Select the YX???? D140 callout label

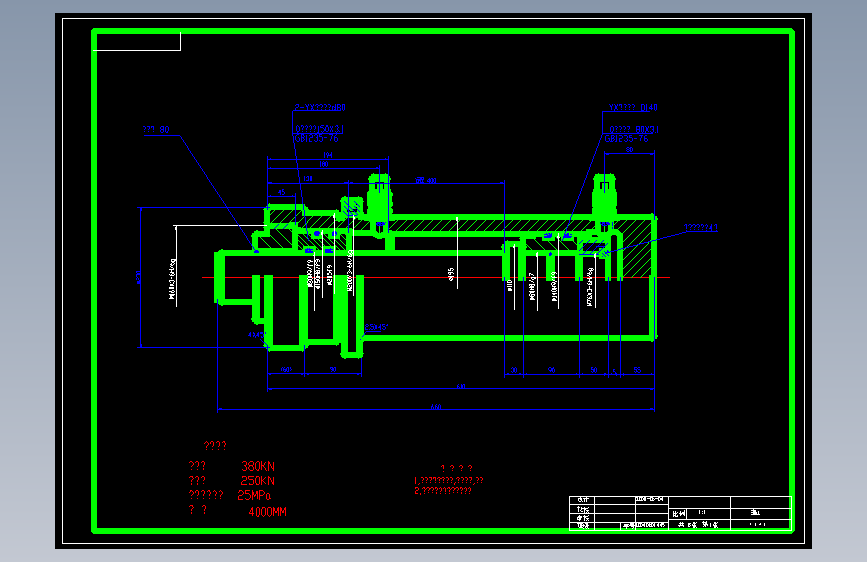tap(633, 107)
